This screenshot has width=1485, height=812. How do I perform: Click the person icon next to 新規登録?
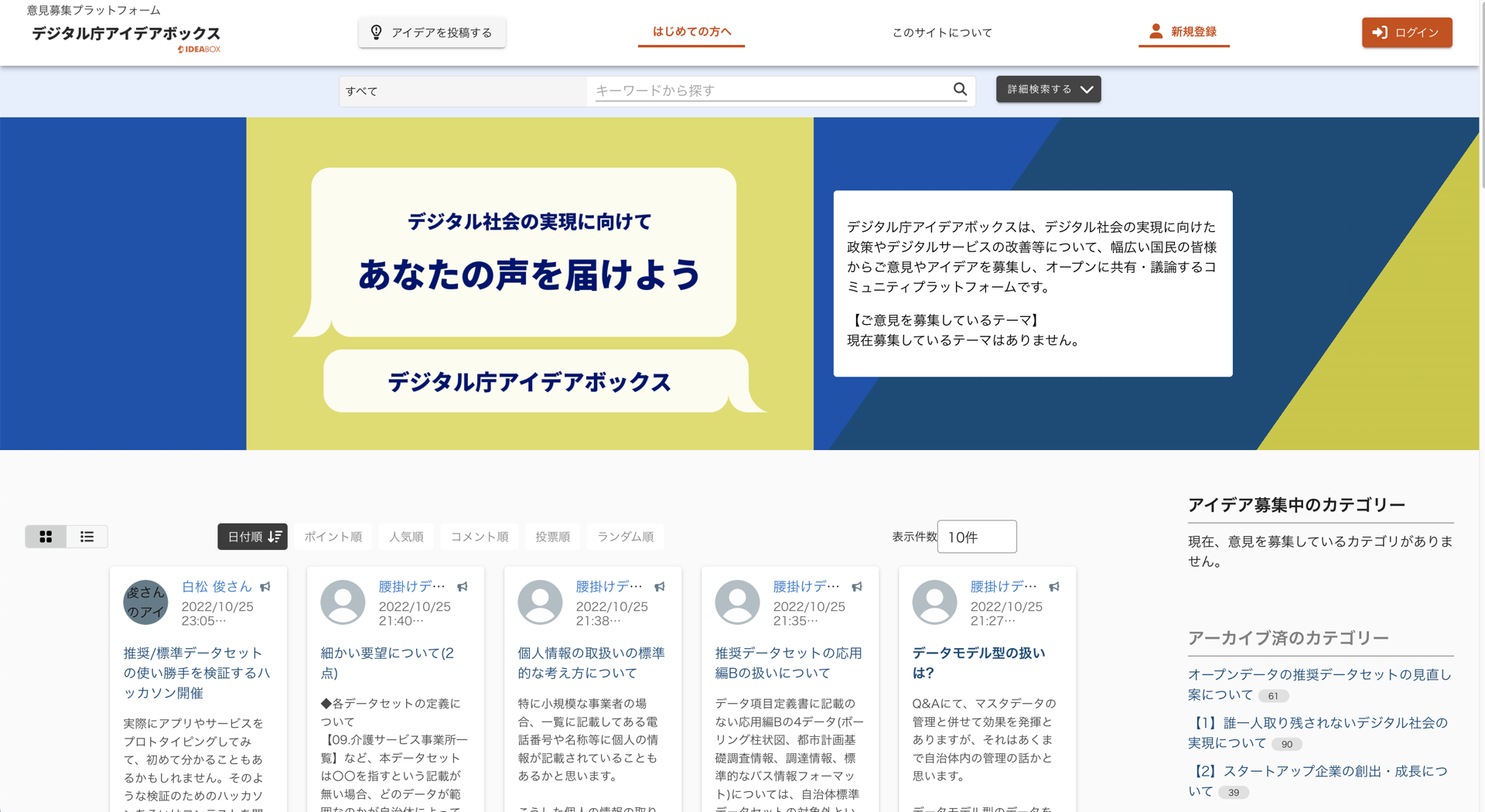[x=1156, y=31]
